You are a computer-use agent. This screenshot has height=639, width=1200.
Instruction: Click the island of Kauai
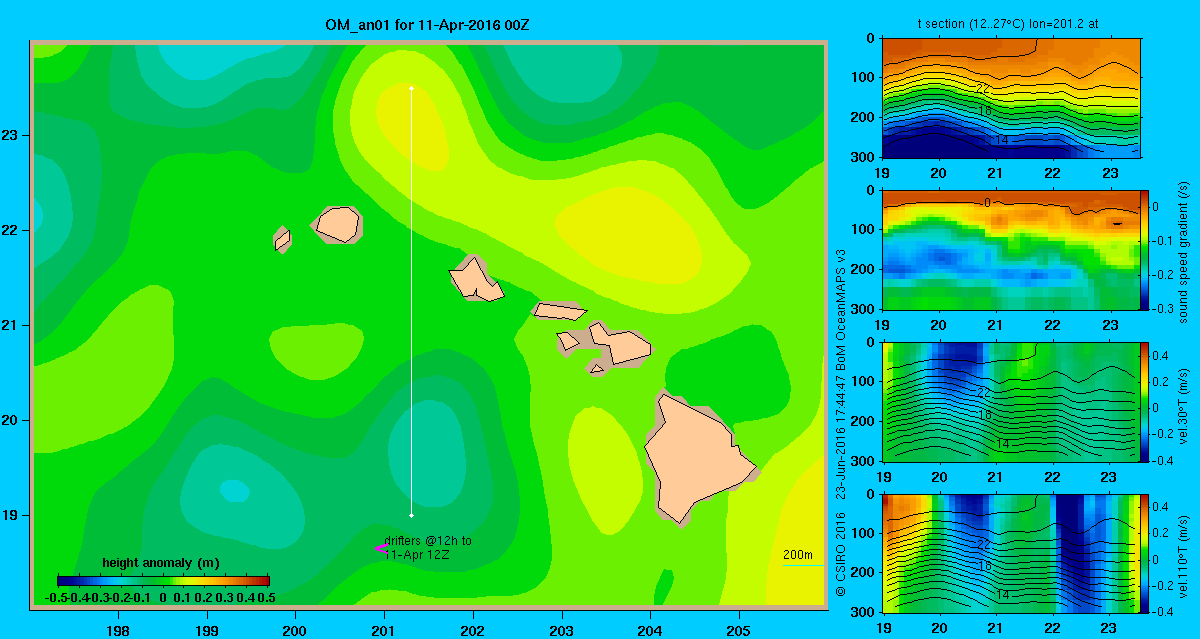337,225
